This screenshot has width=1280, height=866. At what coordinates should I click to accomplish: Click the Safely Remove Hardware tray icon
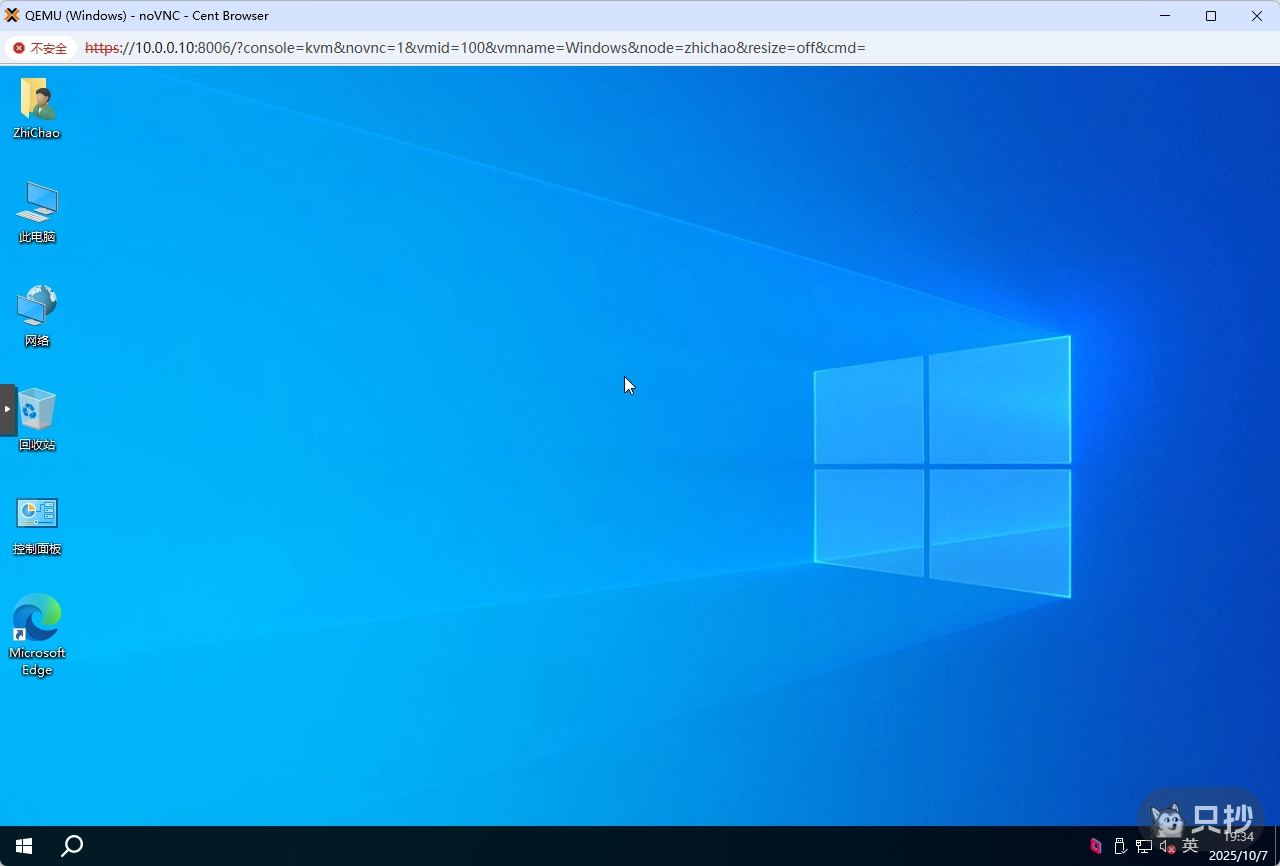[x=1120, y=845]
